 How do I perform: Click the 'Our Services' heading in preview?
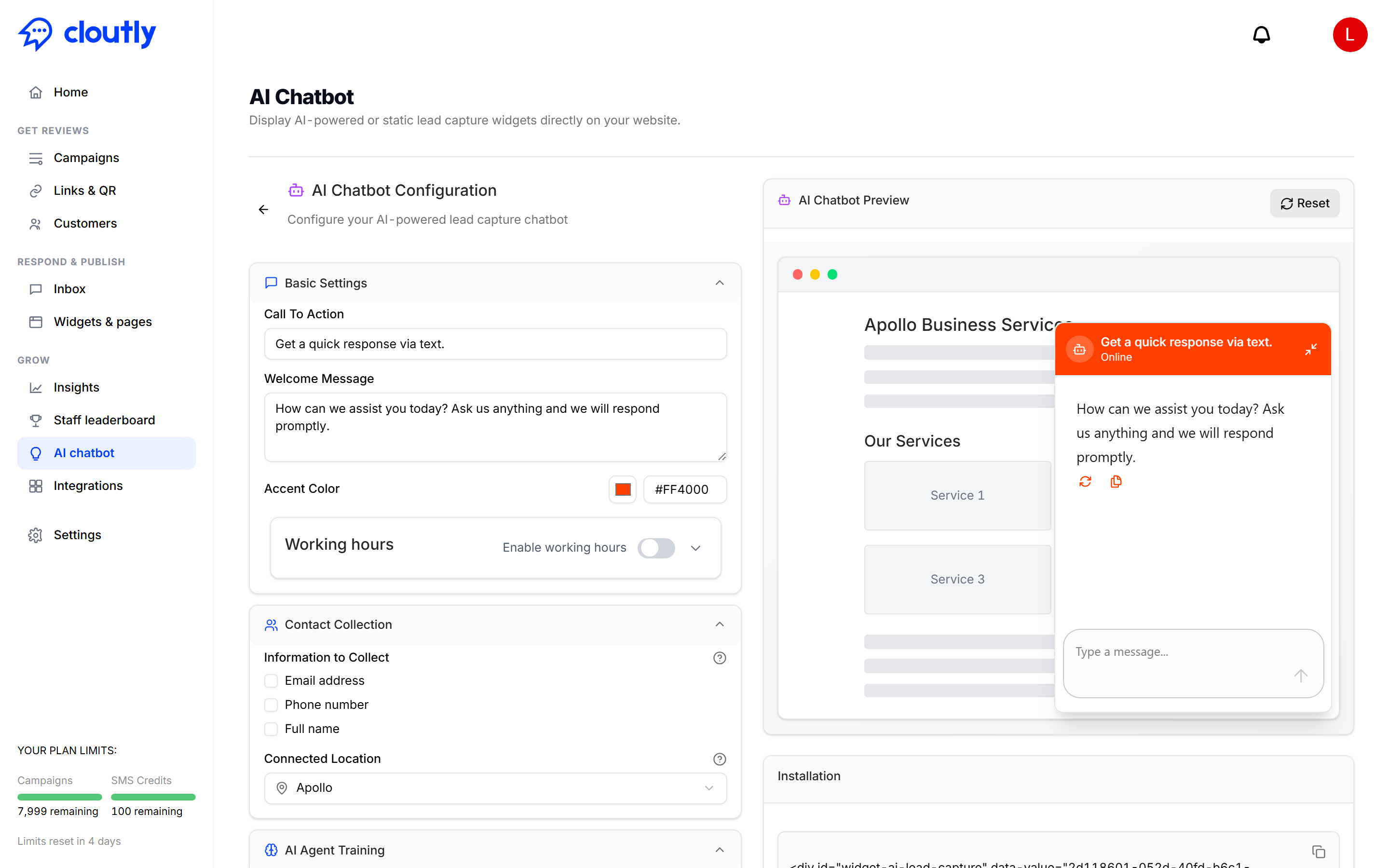click(912, 441)
